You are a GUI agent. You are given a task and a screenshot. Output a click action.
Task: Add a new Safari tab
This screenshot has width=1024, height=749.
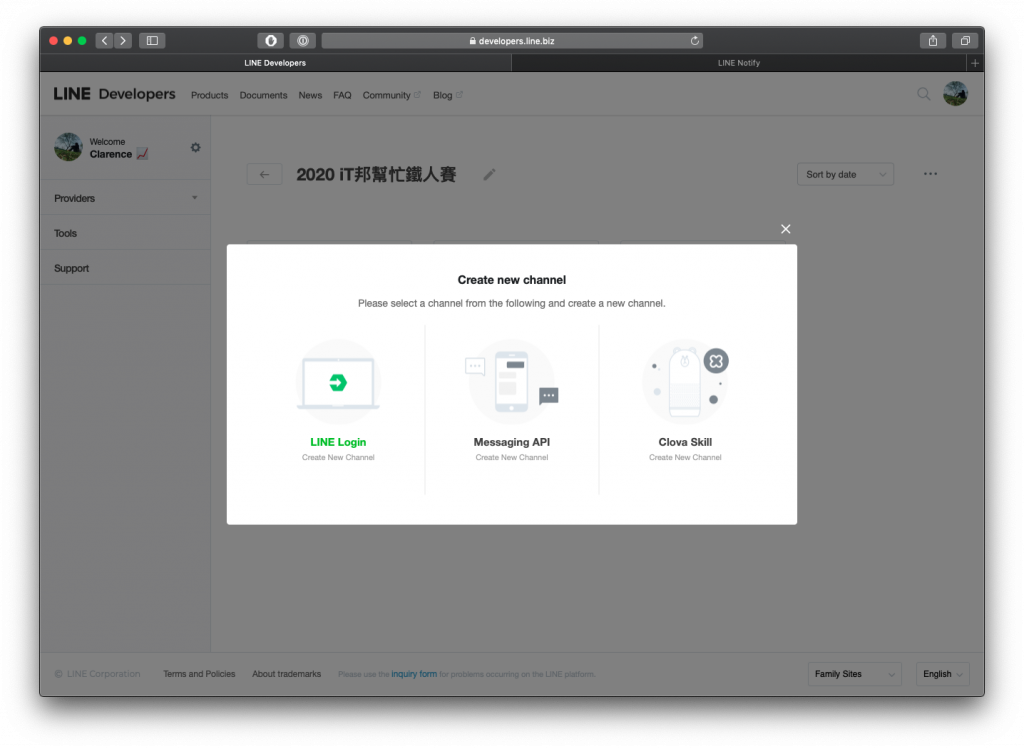coord(975,63)
